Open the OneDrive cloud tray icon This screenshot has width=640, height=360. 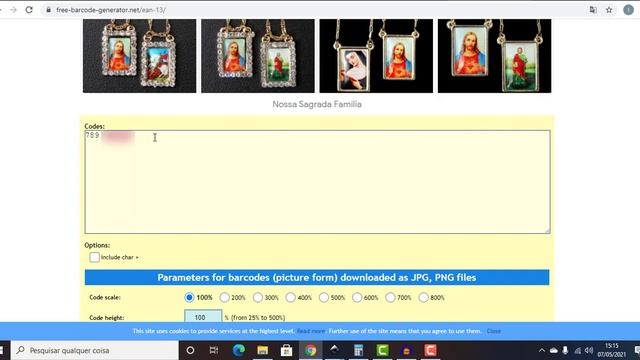pos(553,350)
